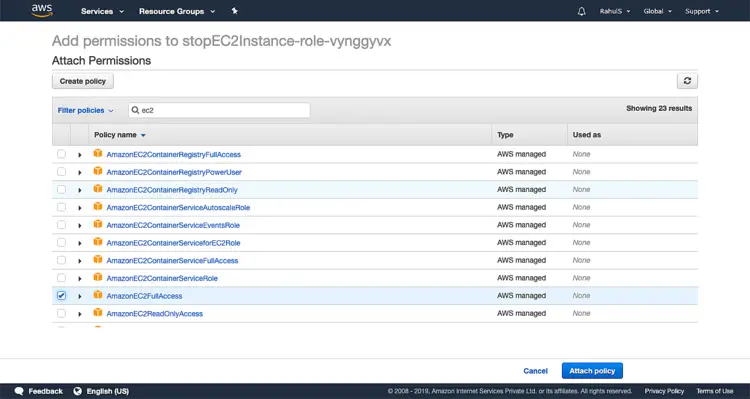Open the Services menu
This screenshot has height=399, width=750.
(102, 11)
